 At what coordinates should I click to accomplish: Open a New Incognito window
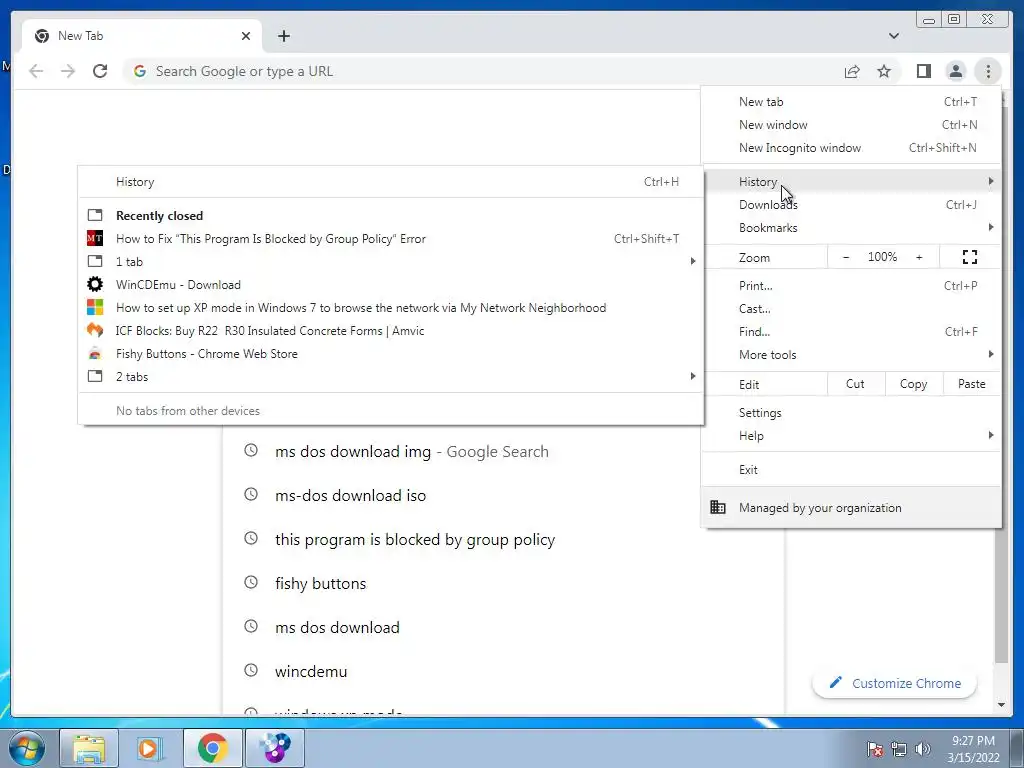pos(851,148)
